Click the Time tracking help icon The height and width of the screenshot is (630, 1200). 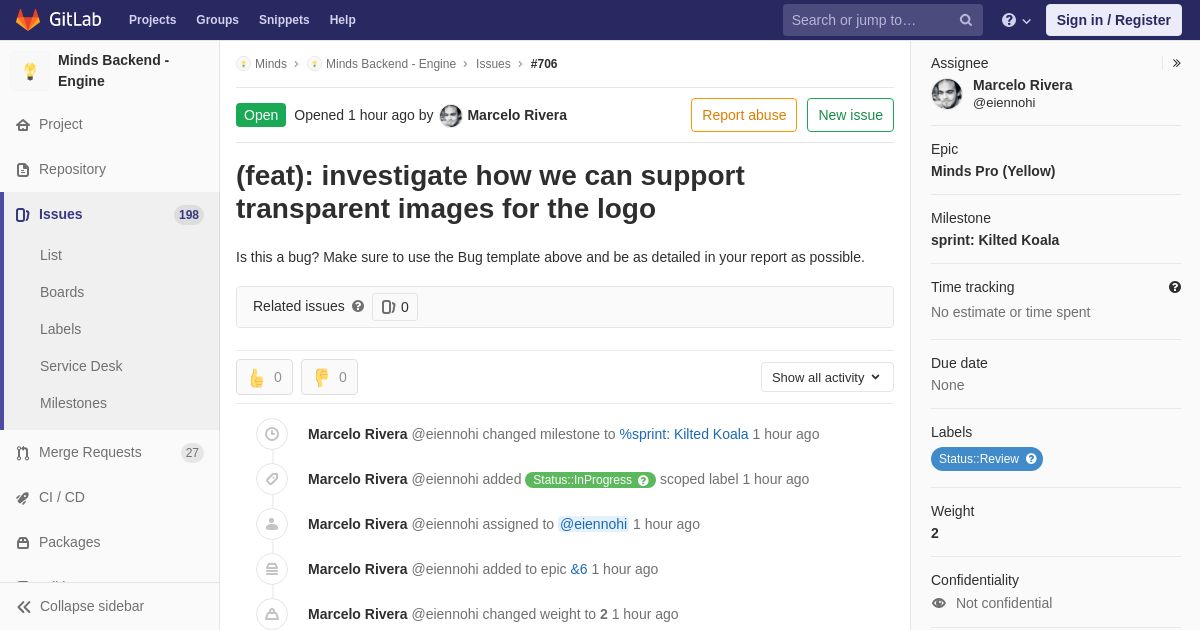(x=1175, y=287)
